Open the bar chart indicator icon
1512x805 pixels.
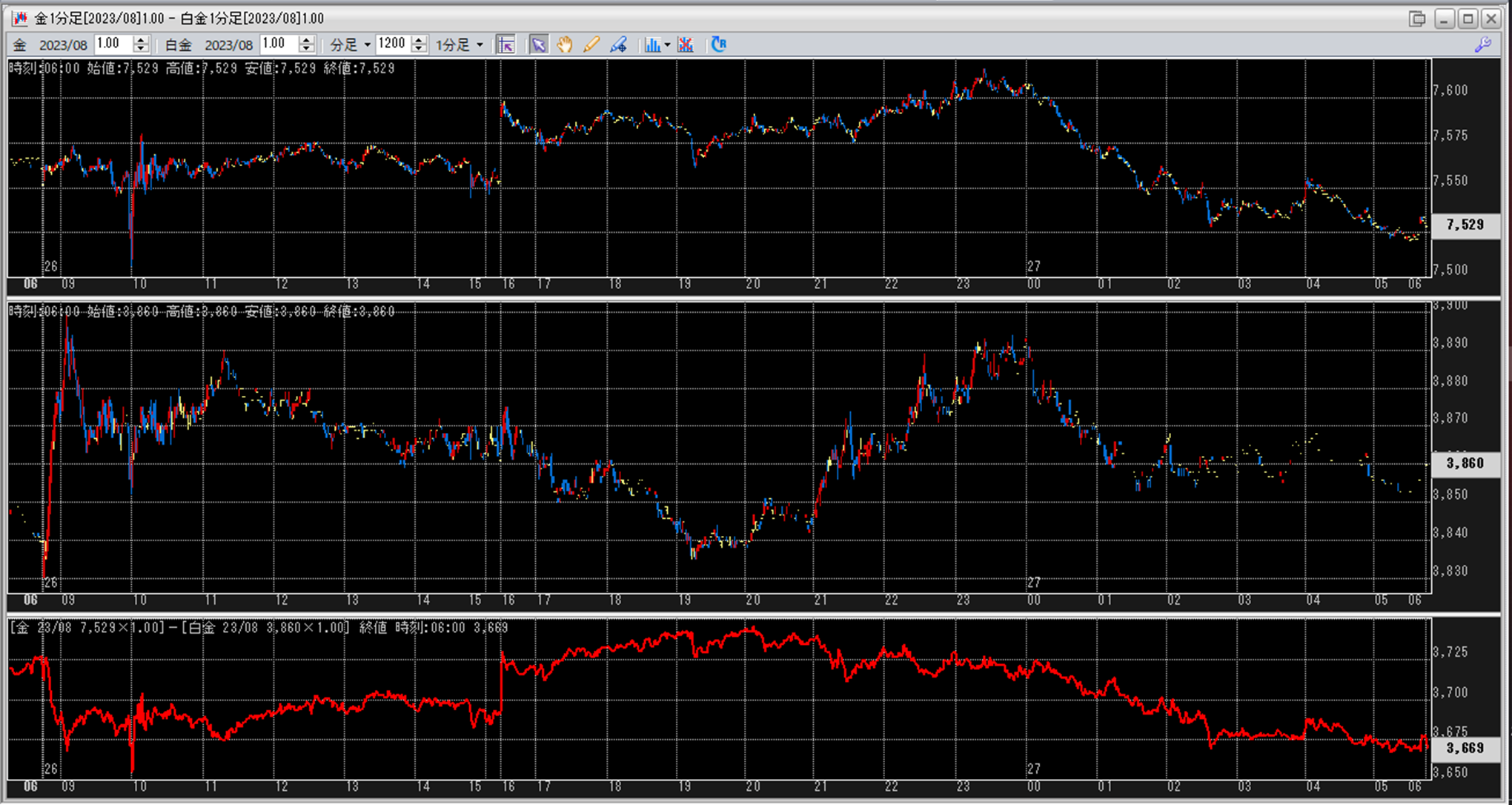click(x=651, y=44)
